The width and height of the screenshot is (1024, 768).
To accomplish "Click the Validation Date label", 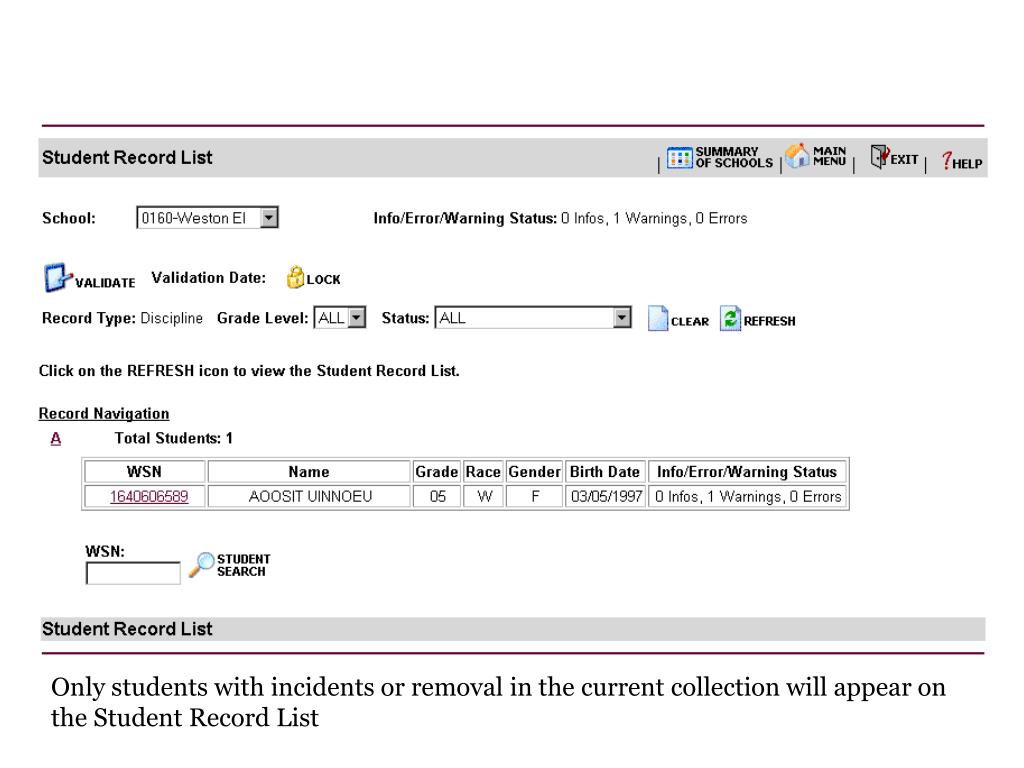I will 209,278.
